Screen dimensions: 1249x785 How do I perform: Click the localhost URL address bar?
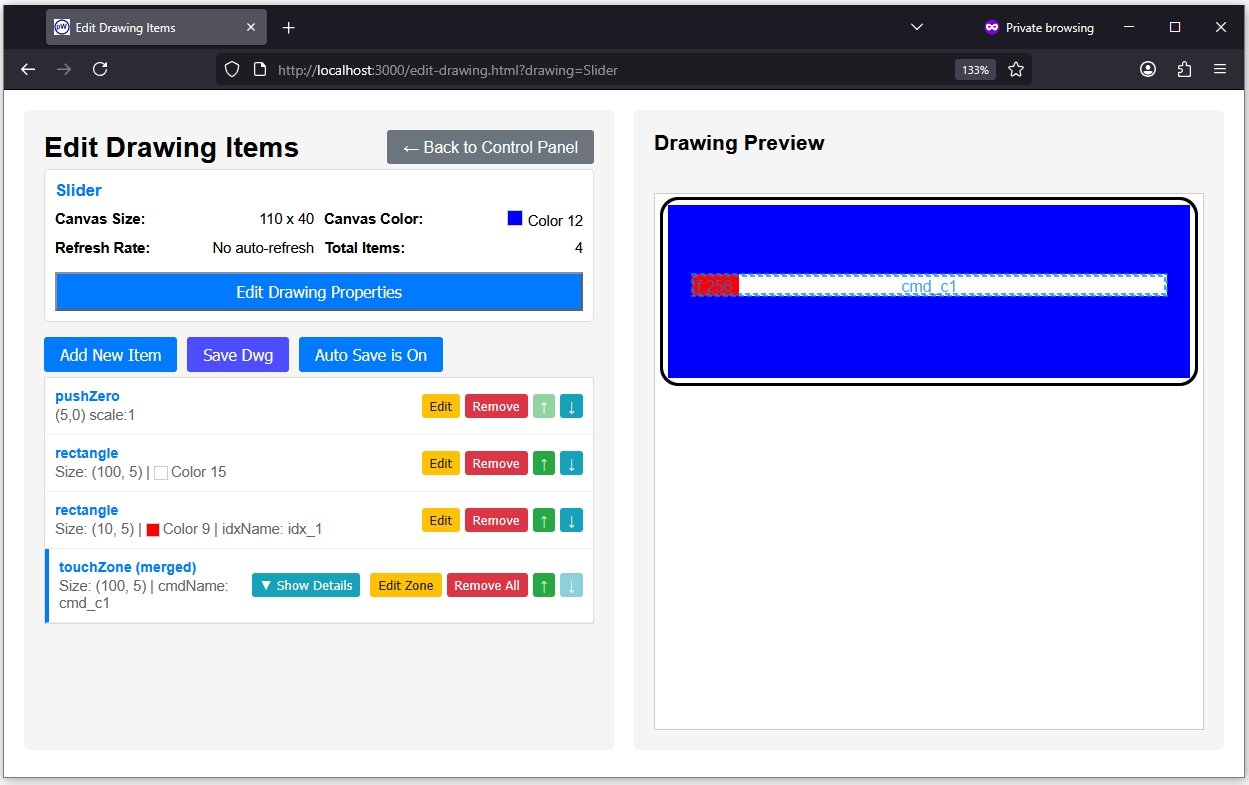(600, 70)
